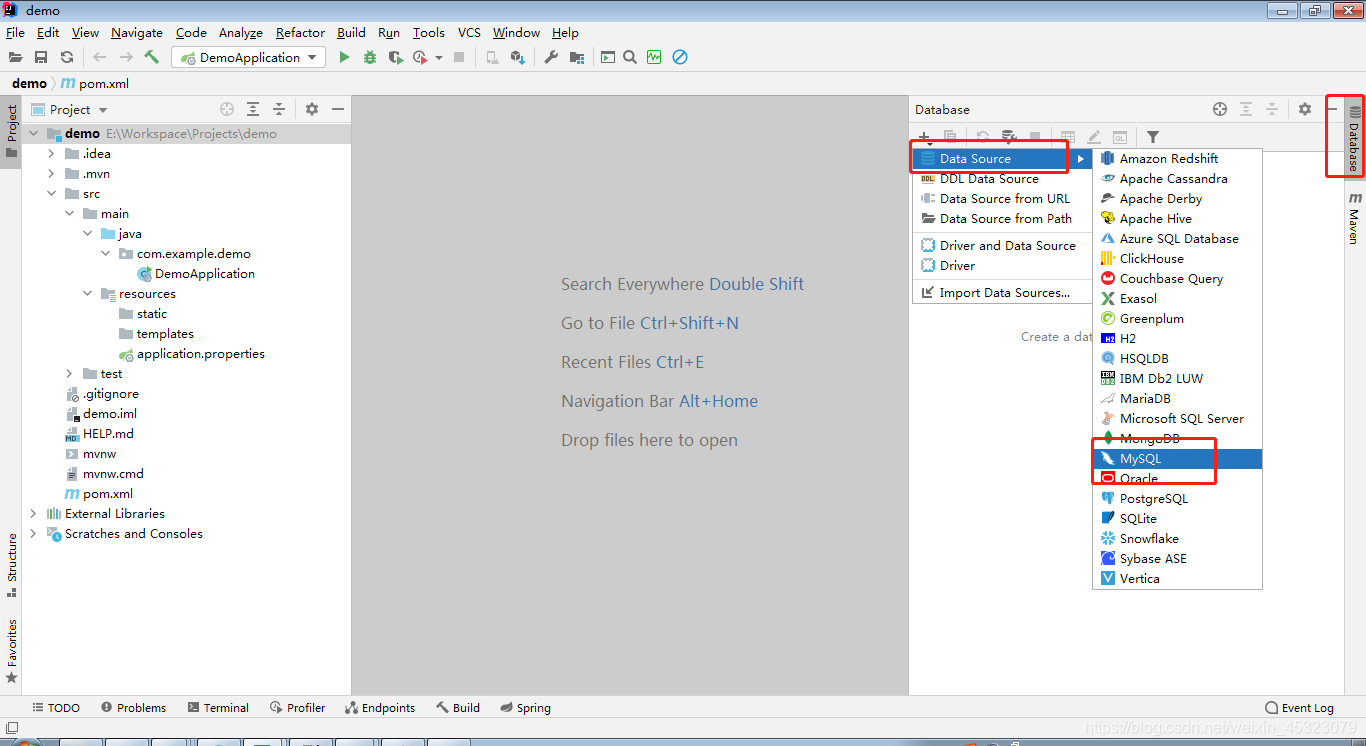Expand External Libraries node
1366x746 pixels.
click(33, 513)
